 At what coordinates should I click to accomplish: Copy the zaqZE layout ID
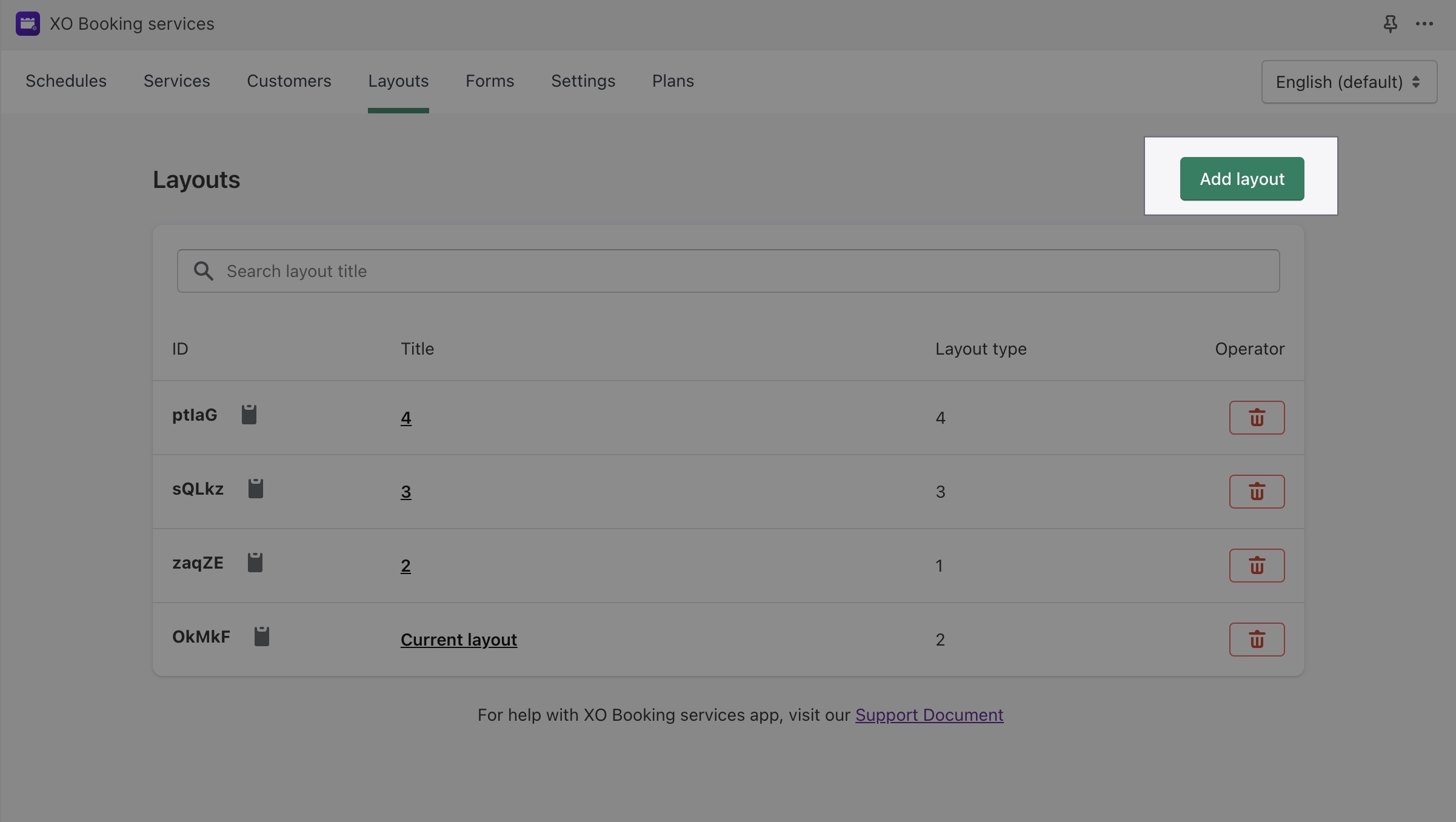tap(256, 563)
